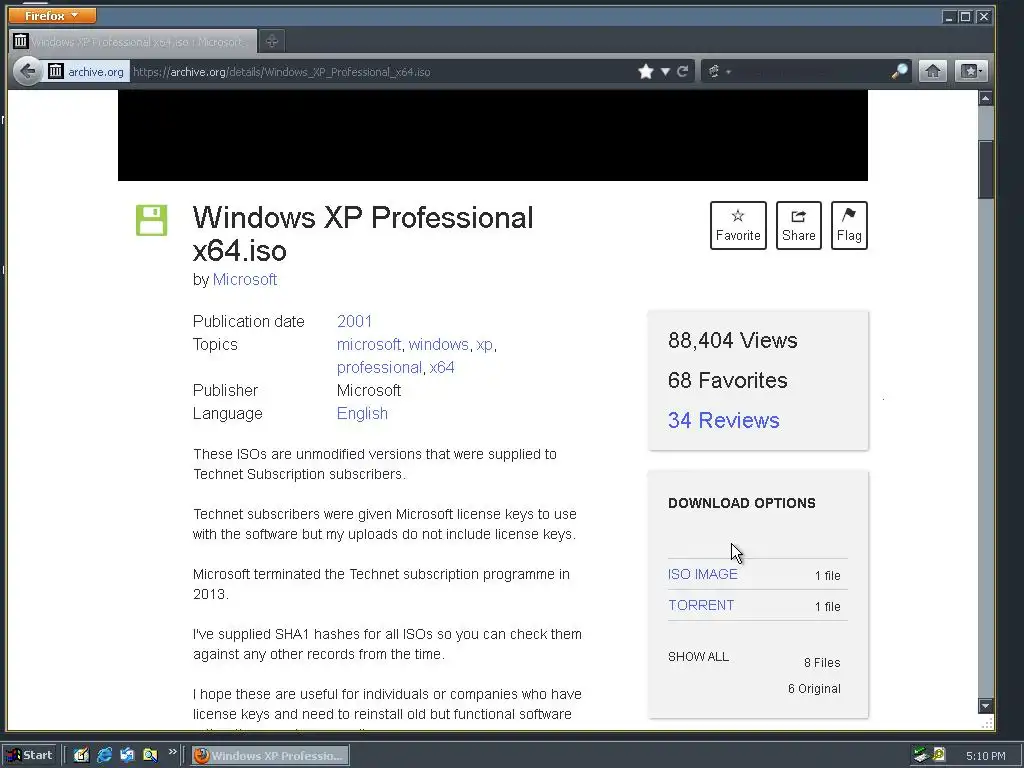The height and width of the screenshot is (768, 1024).
Task: Share this item with the Share button
Action: click(x=799, y=225)
